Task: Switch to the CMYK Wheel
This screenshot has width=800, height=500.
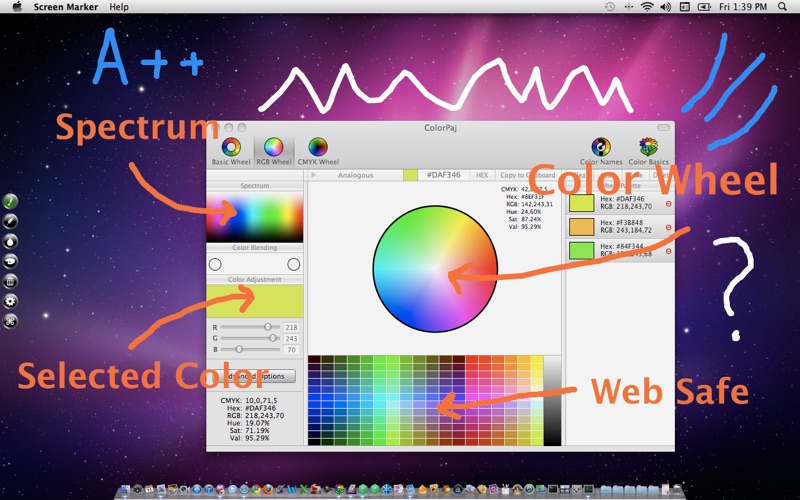Action: pos(318,151)
